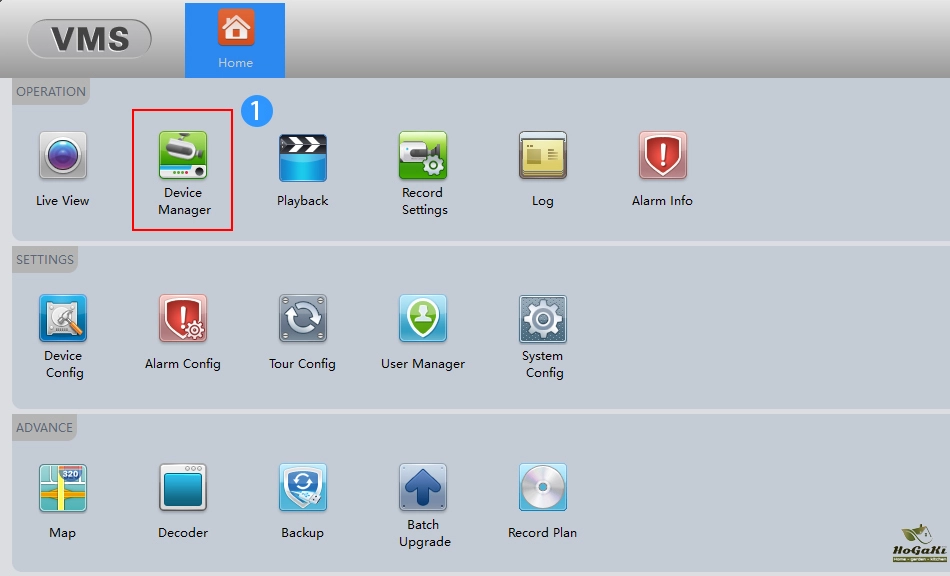The height and width of the screenshot is (576, 950).
Task: Open Record Plan disc icon
Action: click(543, 488)
